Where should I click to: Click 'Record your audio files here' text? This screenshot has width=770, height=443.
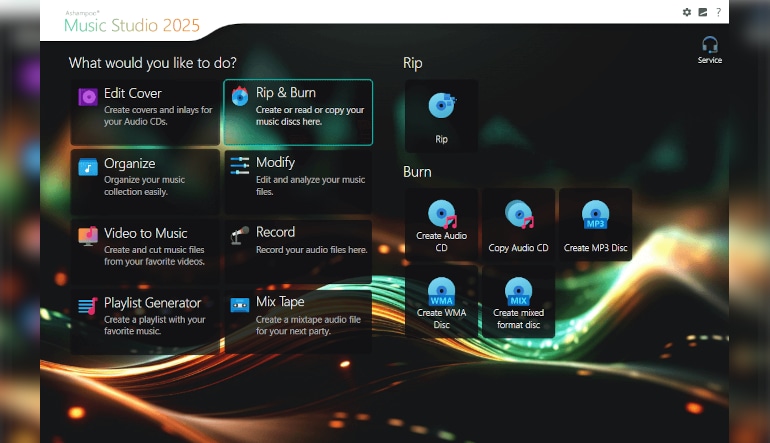click(312, 250)
